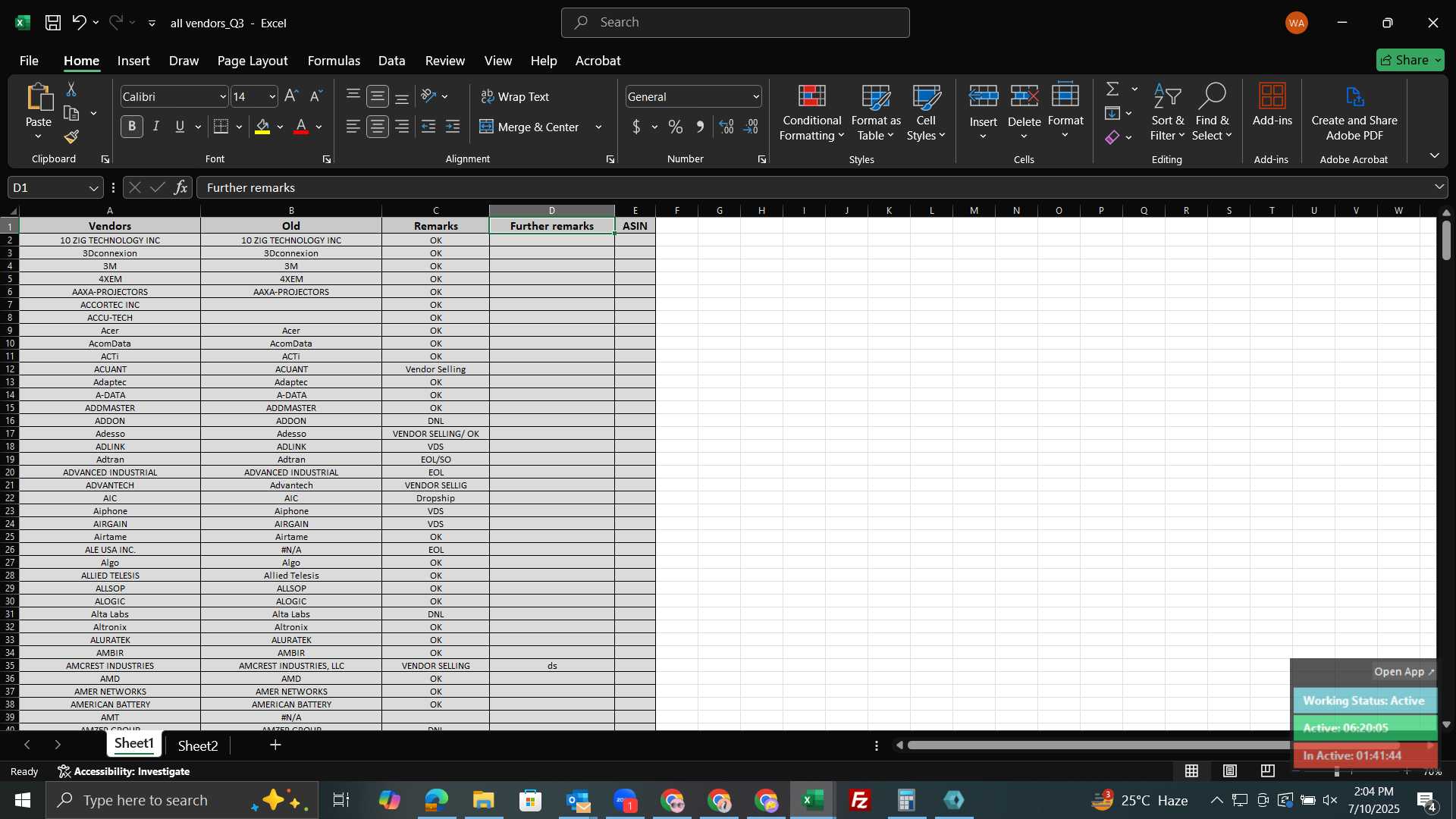Toggle bold formatting
1456x819 pixels.
coord(132,127)
